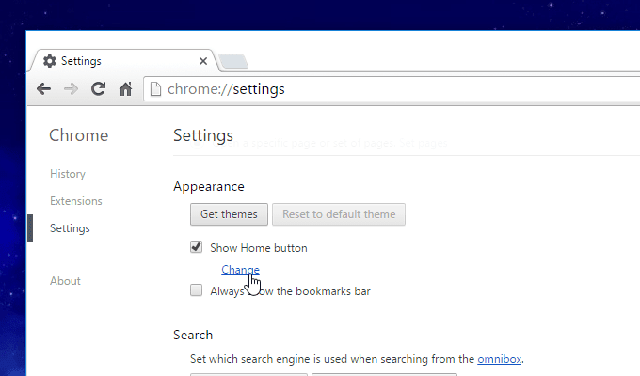
Task: Open Extensions in the sidebar
Action: 76,201
